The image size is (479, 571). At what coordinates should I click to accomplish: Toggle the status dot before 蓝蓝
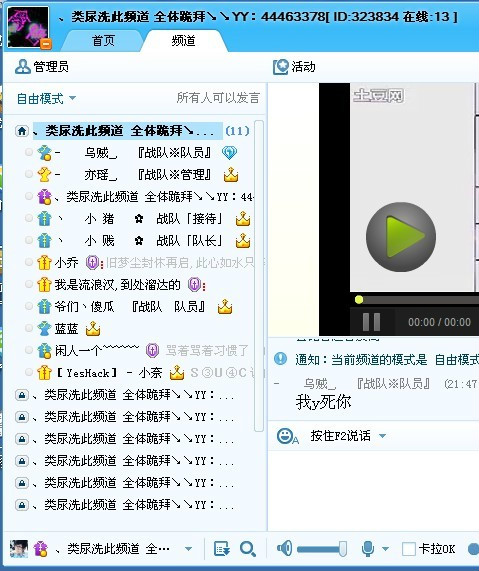pos(29,328)
